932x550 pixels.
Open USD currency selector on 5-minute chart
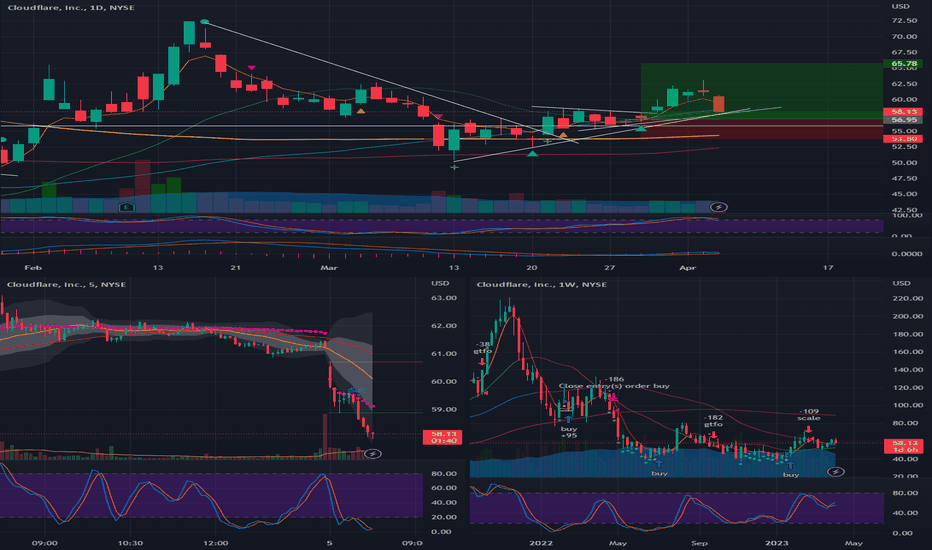440,283
